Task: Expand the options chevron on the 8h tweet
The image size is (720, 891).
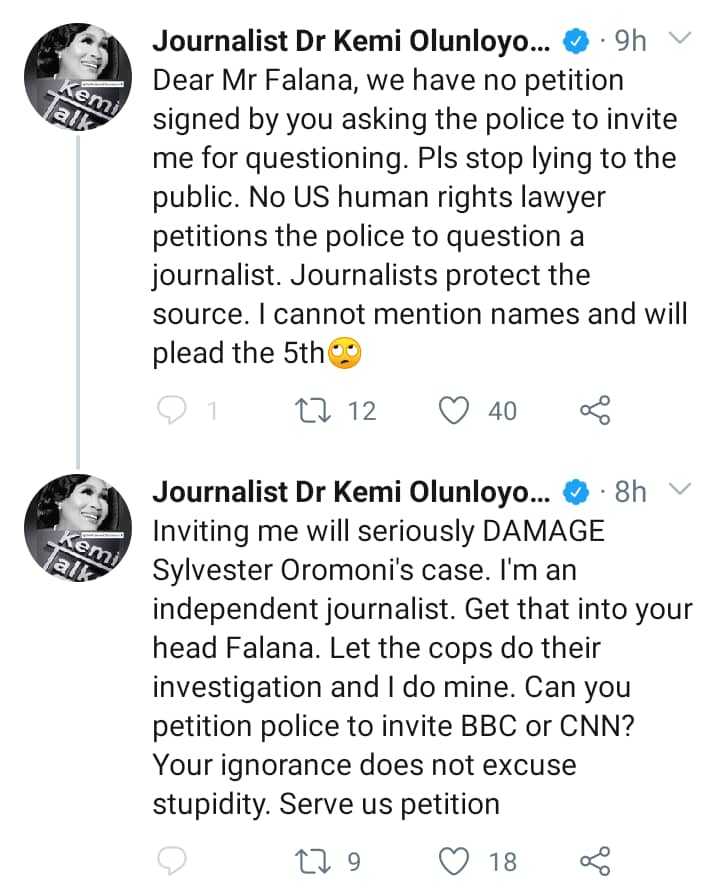Action: (x=679, y=491)
